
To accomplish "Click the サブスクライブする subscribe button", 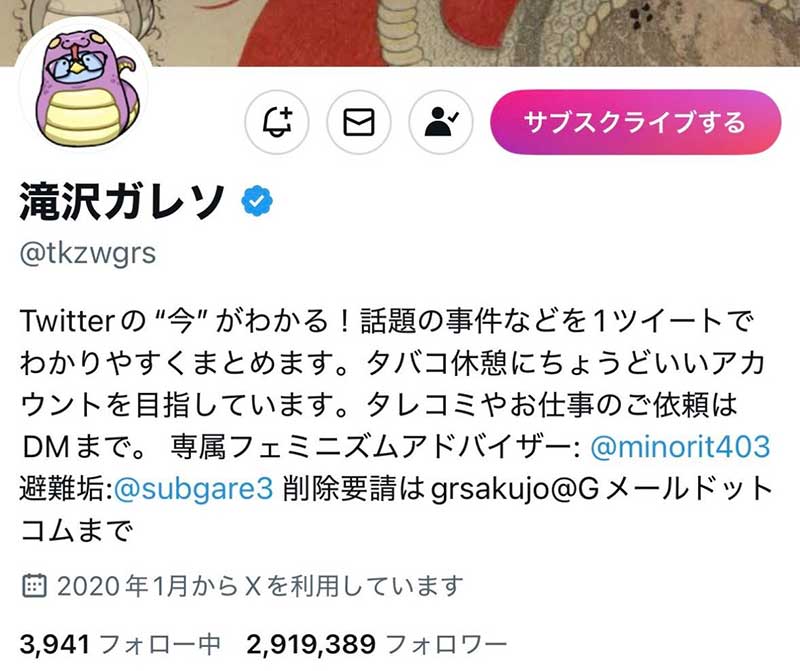I will coord(636,122).
